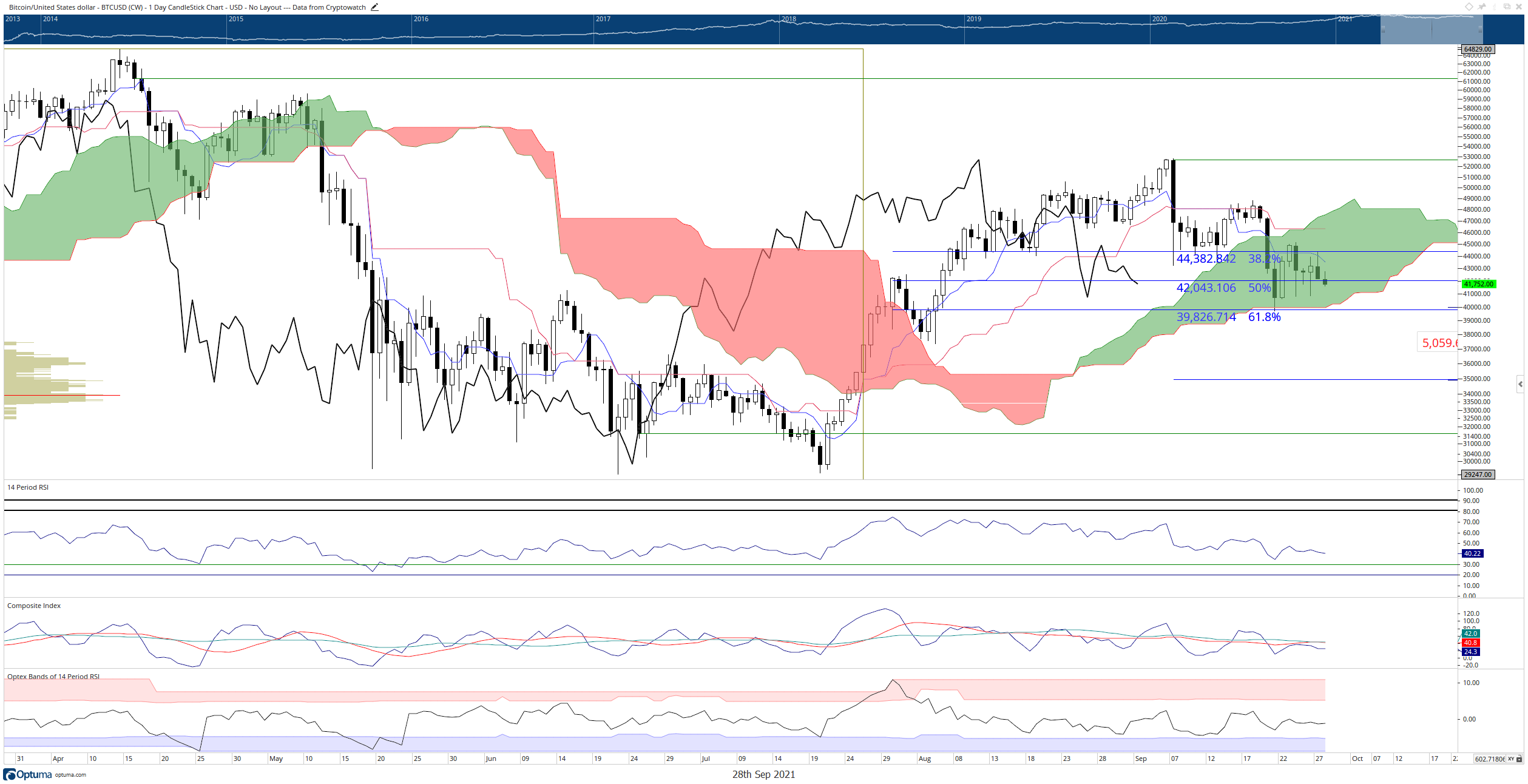
Task: Toggle the scale lock padlock
Action: [1520, 759]
